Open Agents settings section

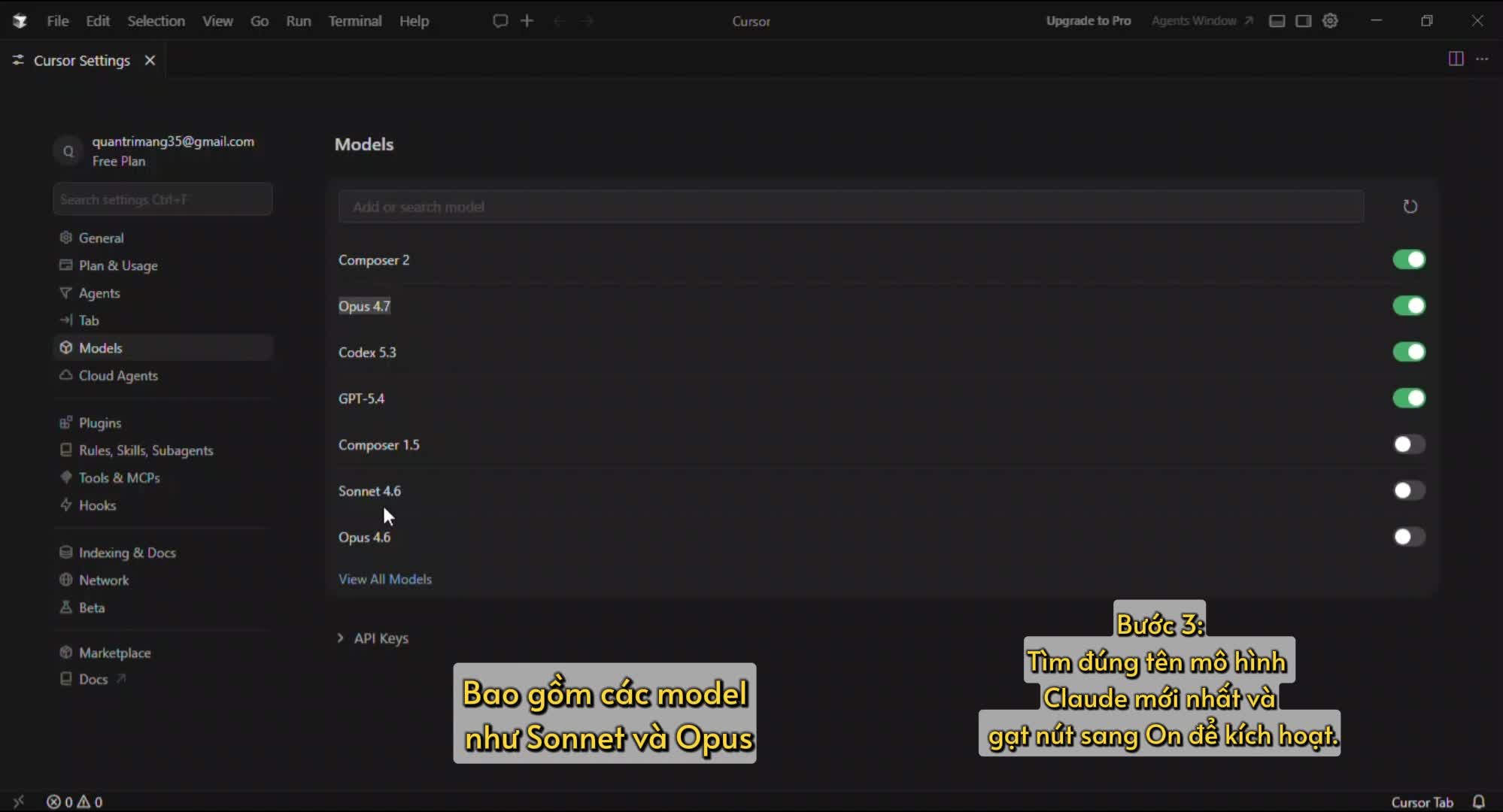[162, 293]
